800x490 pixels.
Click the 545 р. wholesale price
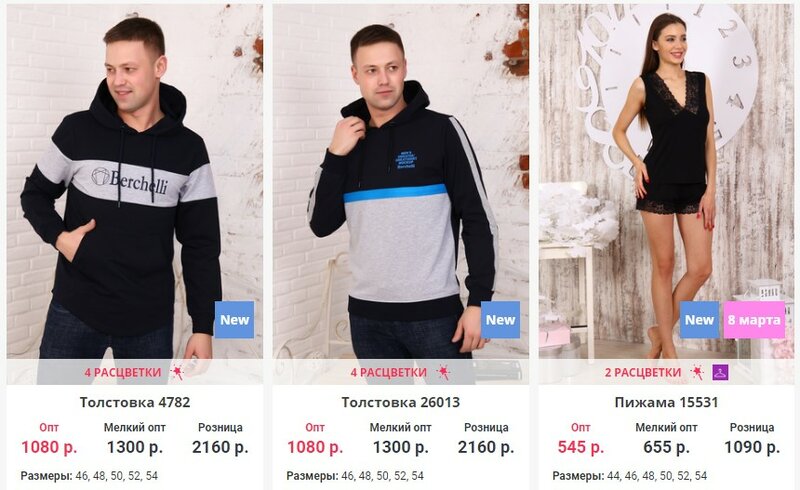[581, 447]
